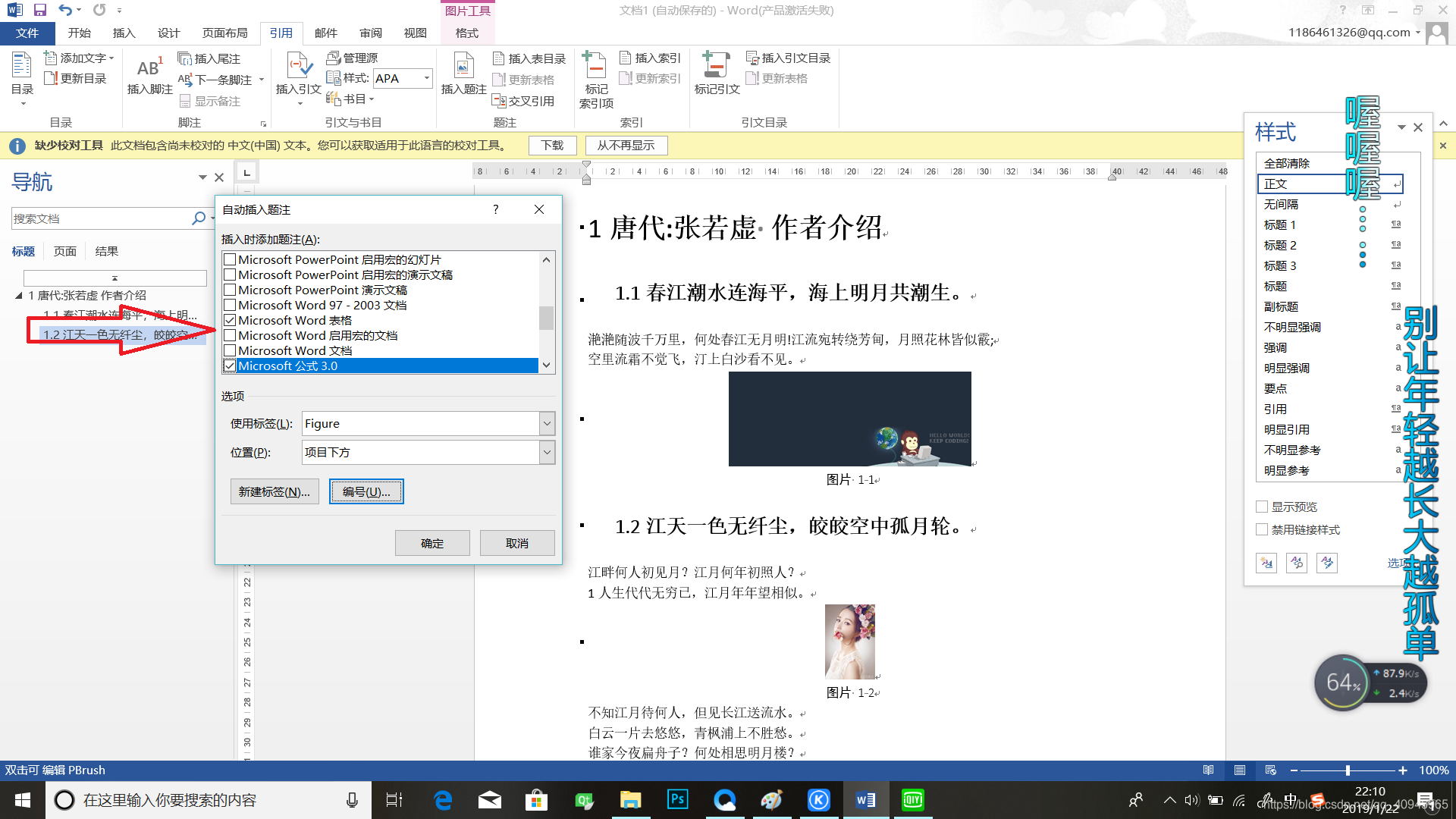Viewport: 1456px width, 819px height.
Task: Uncheck Microsoft Word 表格 option
Action: (x=231, y=320)
